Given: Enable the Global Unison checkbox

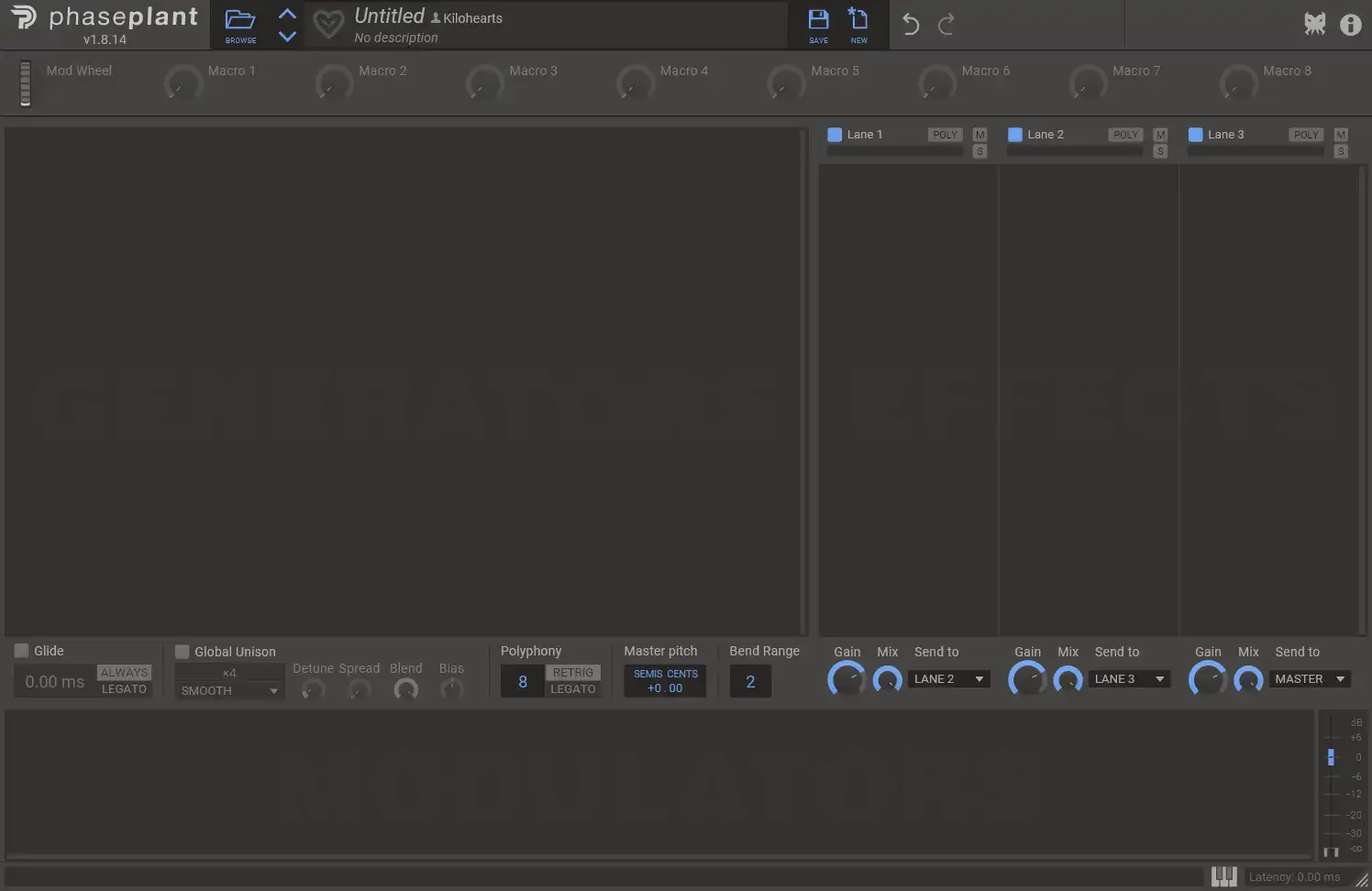Looking at the screenshot, I should (182, 652).
